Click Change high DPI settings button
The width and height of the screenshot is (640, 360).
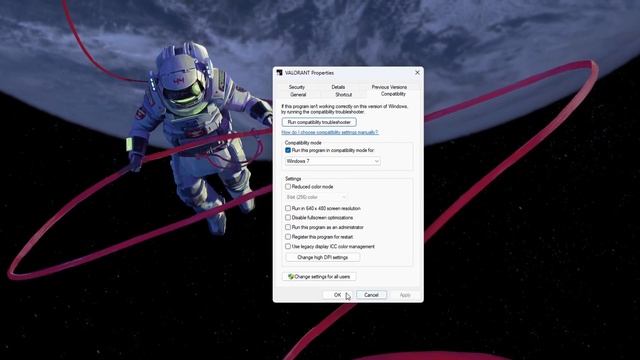(x=322, y=258)
